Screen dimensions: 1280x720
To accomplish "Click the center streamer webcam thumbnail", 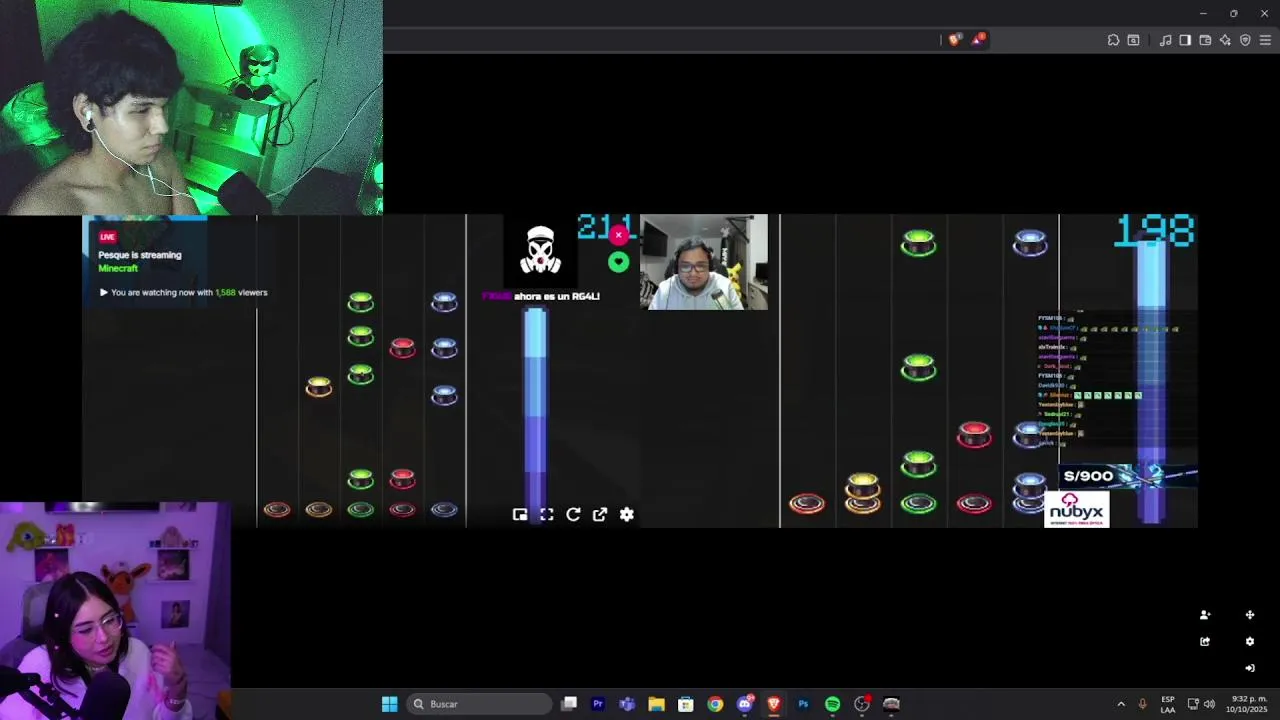I will 704,262.
